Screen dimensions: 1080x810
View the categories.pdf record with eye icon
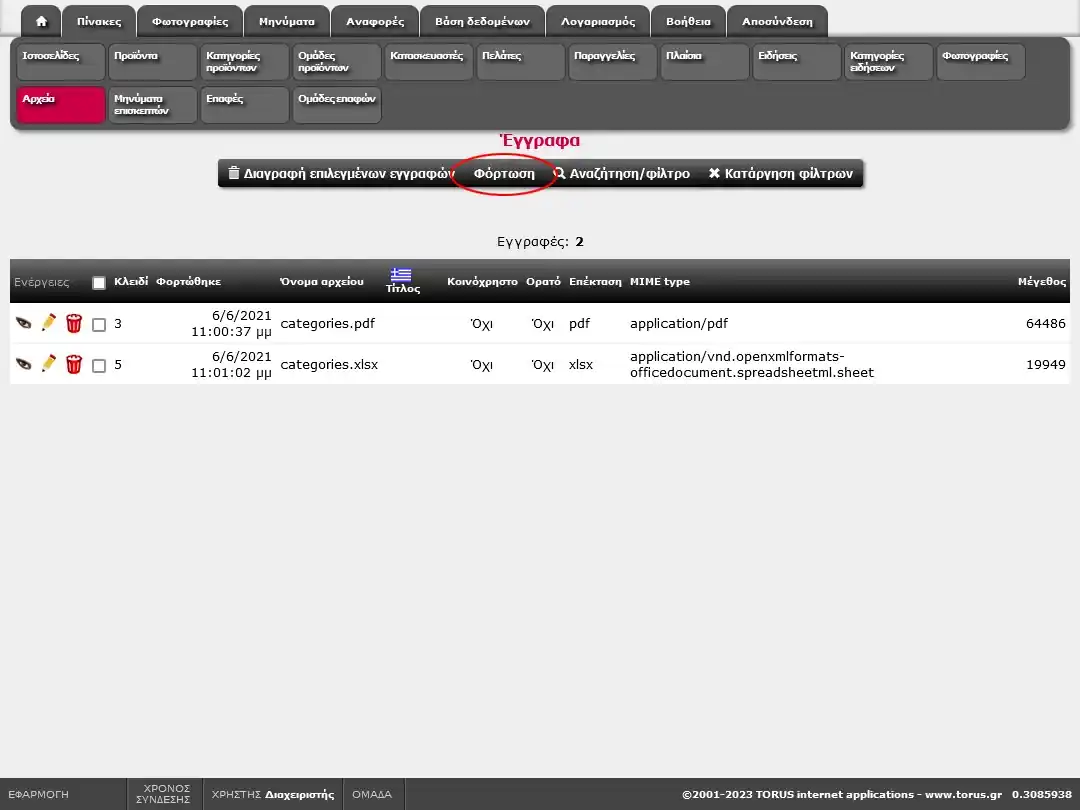click(23, 323)
